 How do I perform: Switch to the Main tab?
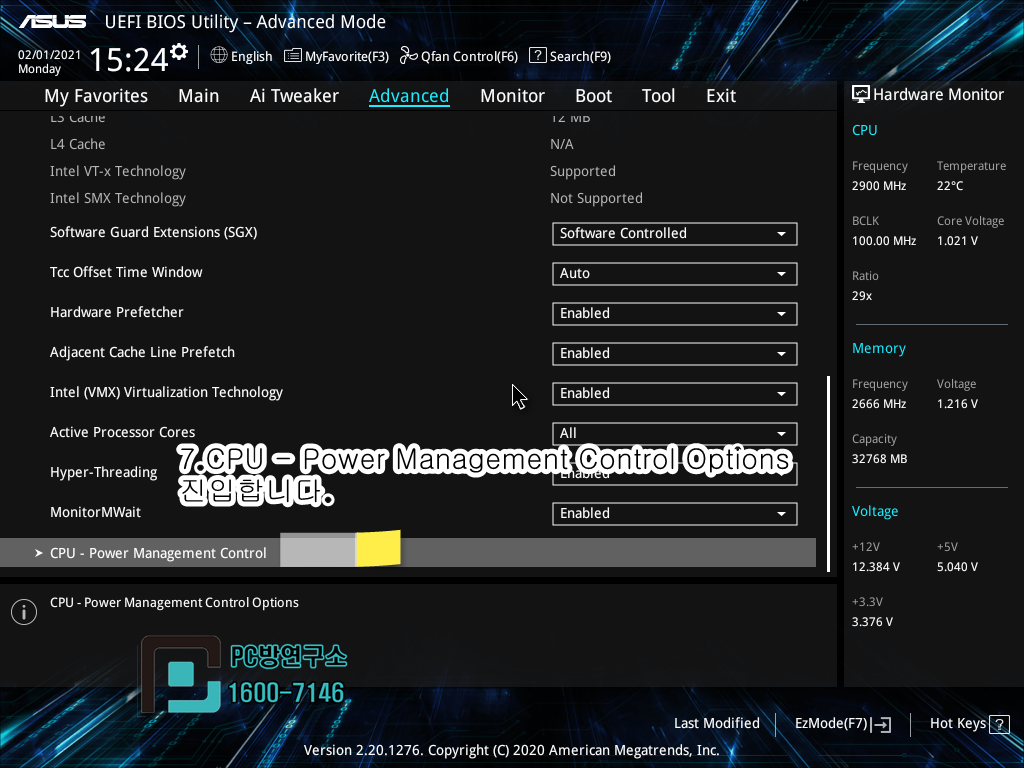tap(199, 96)
